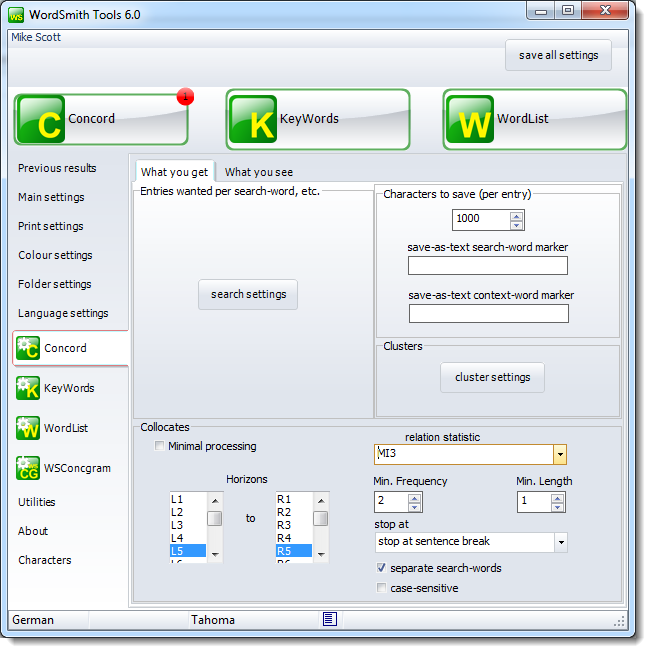Viewport: 651px width, 653px height.
Task: Open the stop at sentence break dropdown
Action: point(559,542)
